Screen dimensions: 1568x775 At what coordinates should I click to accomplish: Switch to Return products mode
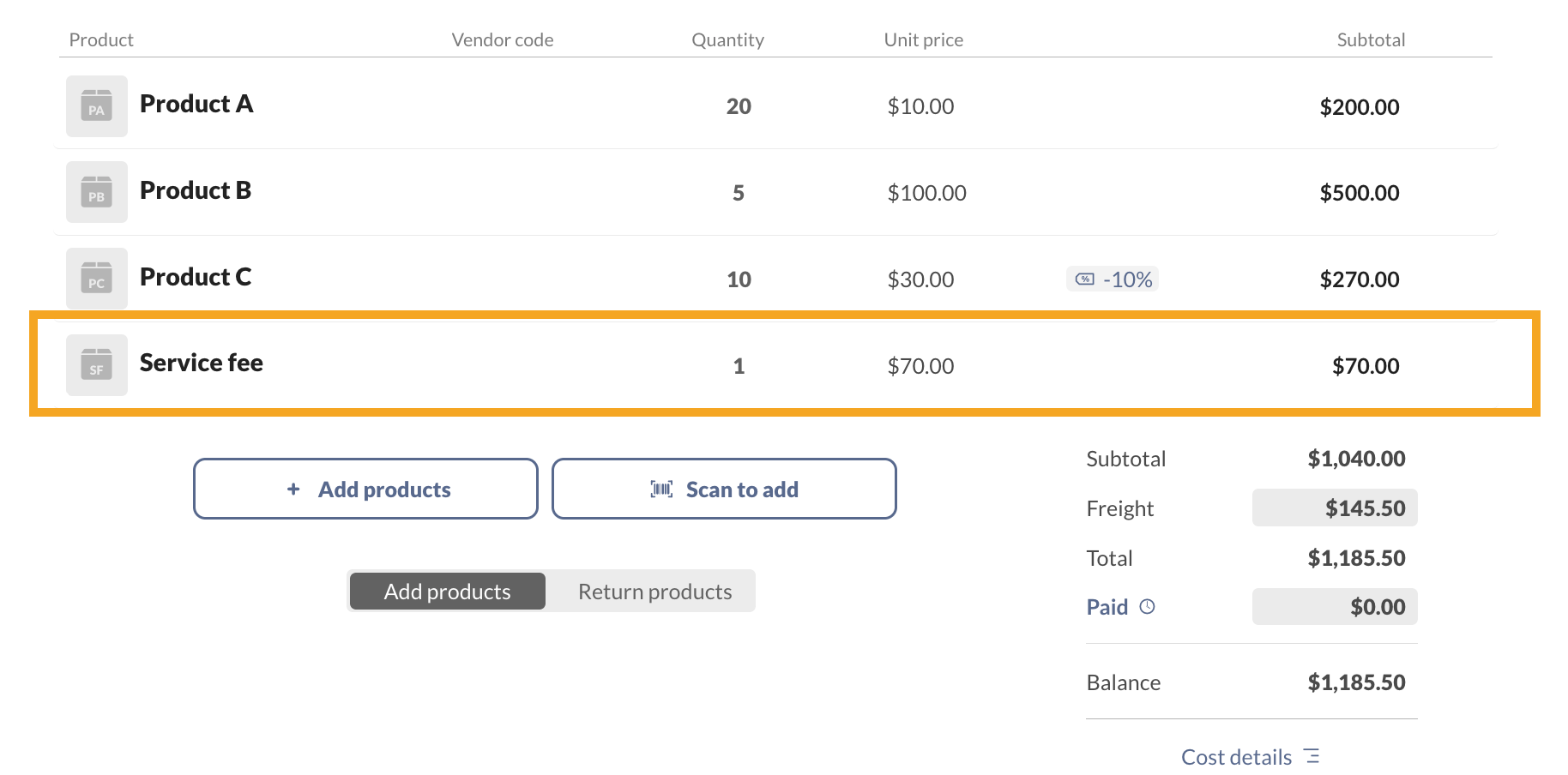pyautogui.click(x=654, y=592)
